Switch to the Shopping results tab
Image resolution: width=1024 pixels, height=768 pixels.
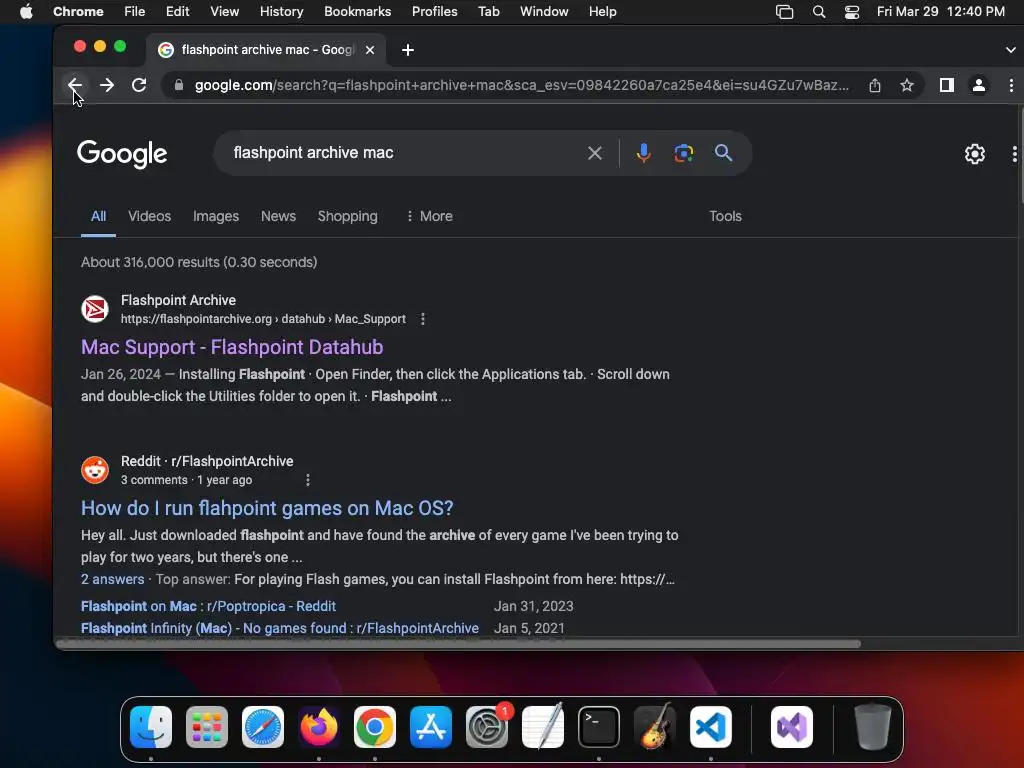[x=347, y=216]
